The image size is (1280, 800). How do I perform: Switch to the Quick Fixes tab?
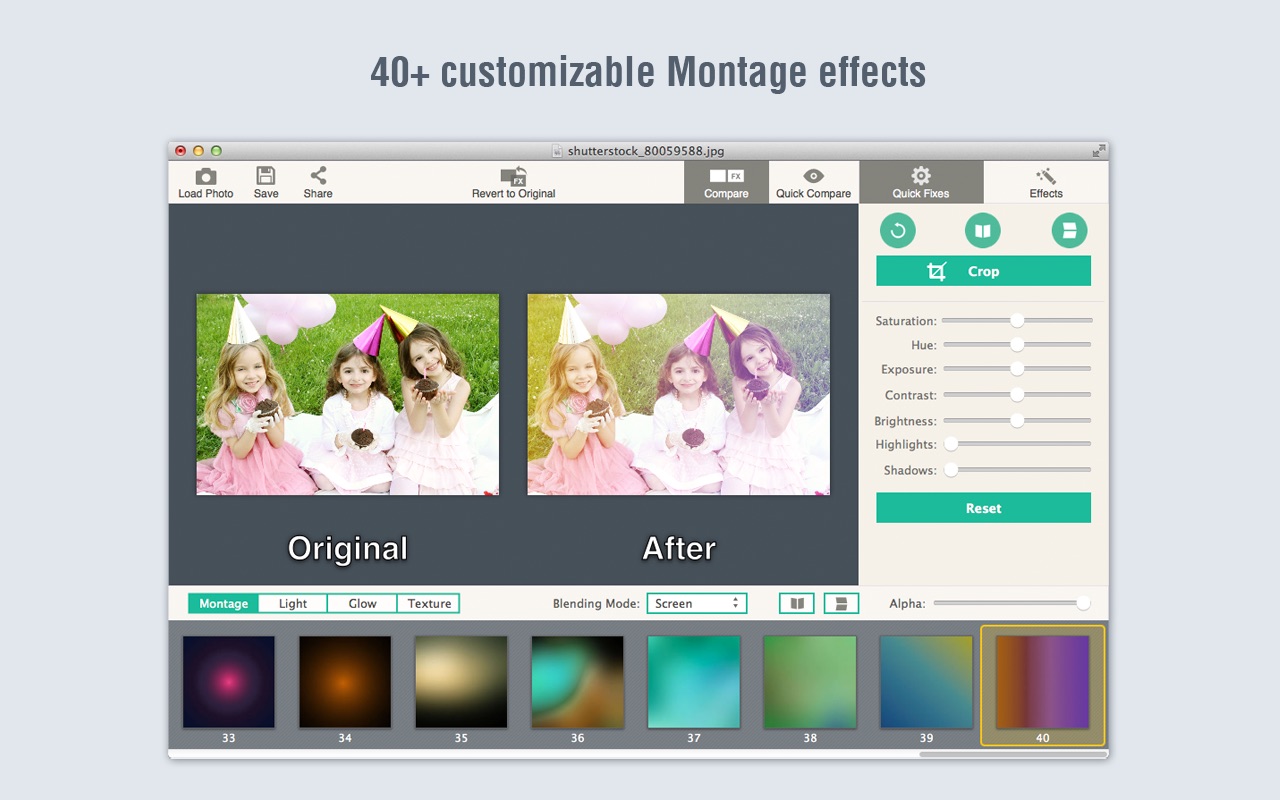pos(921,182)
